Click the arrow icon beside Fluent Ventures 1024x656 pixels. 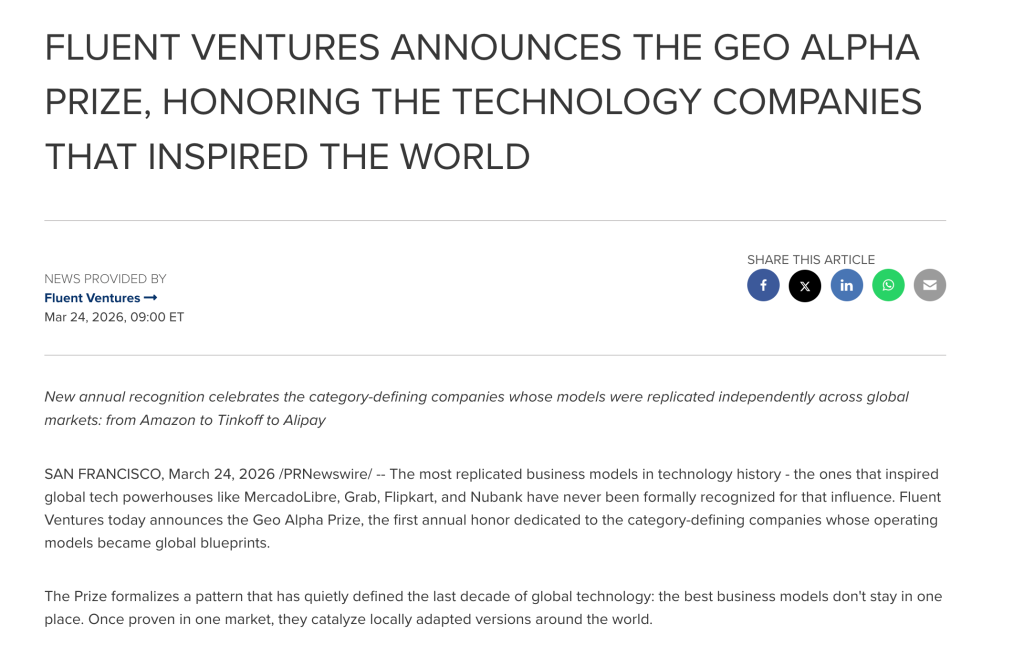(x=151, y=298)
